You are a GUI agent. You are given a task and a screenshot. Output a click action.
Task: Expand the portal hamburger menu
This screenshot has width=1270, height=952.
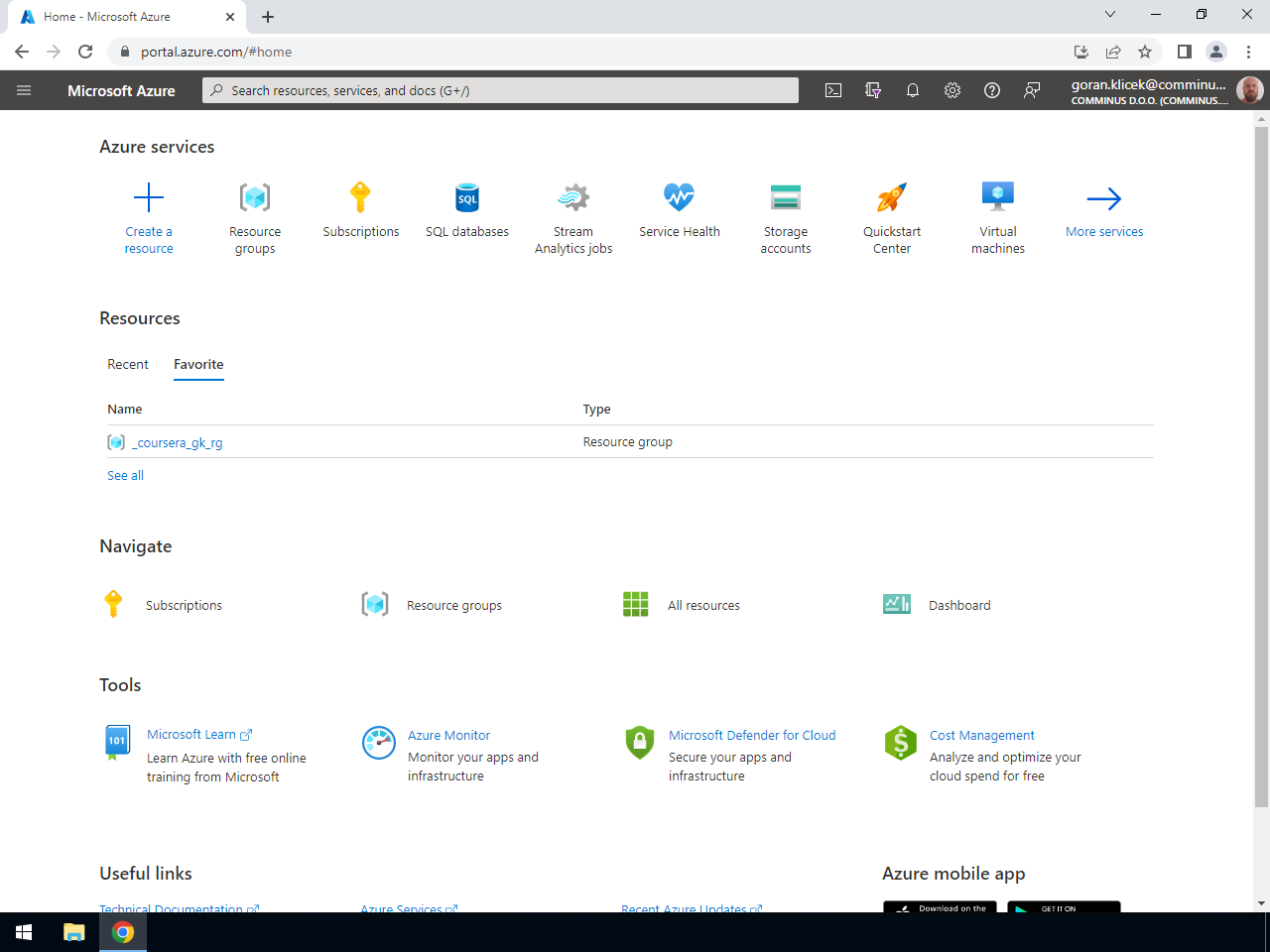coord(24,90)
